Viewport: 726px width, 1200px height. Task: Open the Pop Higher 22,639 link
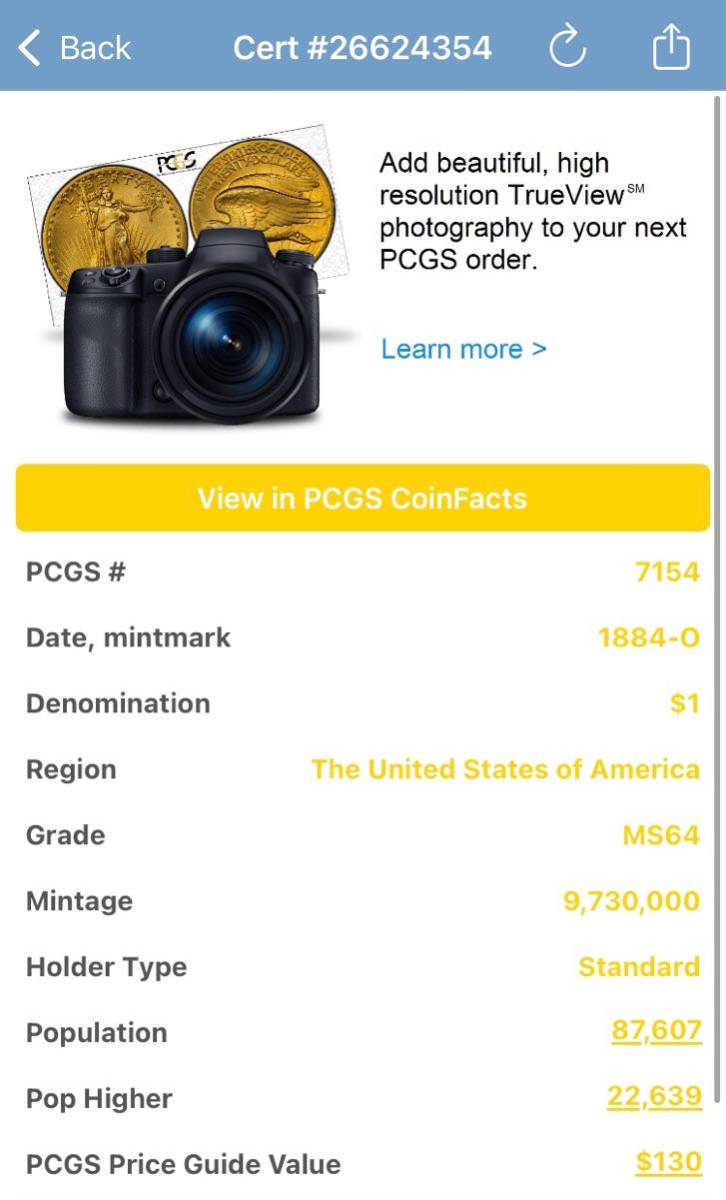[654, 1098]
